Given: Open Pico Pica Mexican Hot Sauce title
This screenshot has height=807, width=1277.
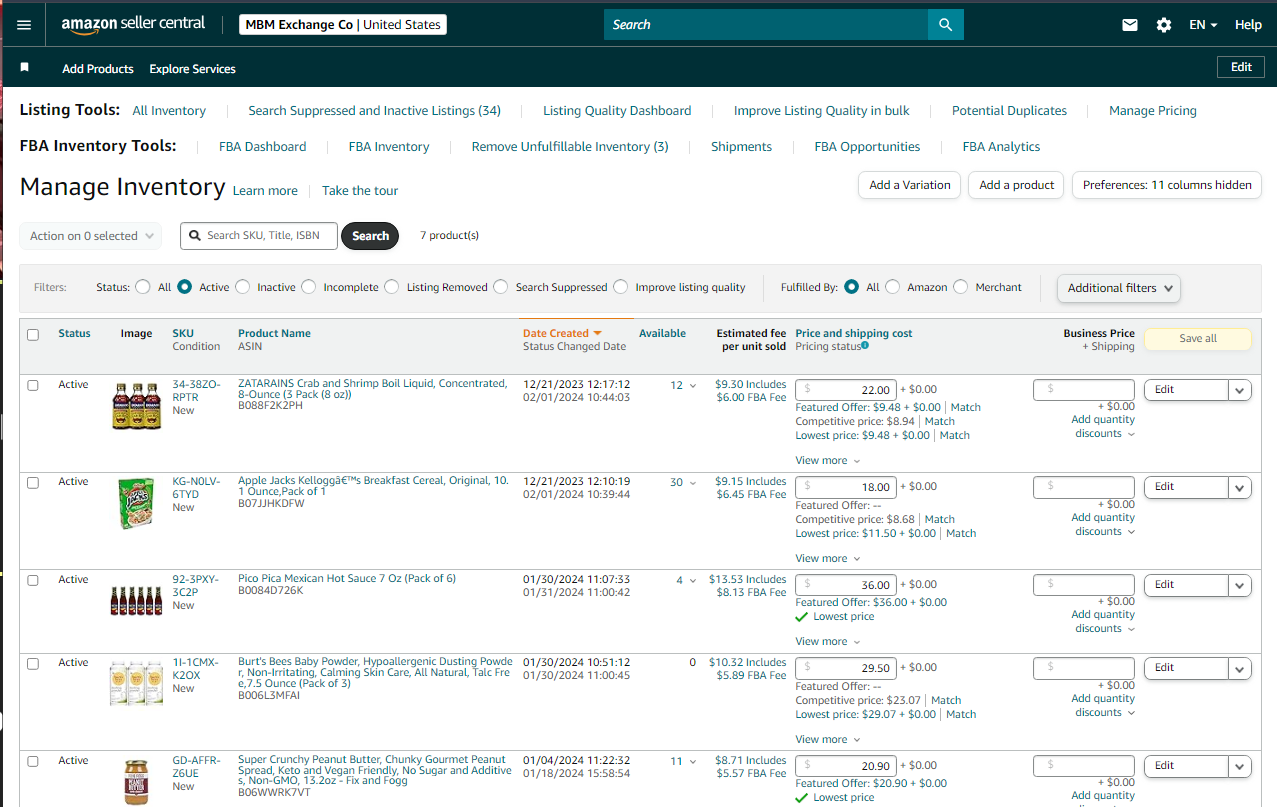Looking at the screenshot, I should pos(347,579).
